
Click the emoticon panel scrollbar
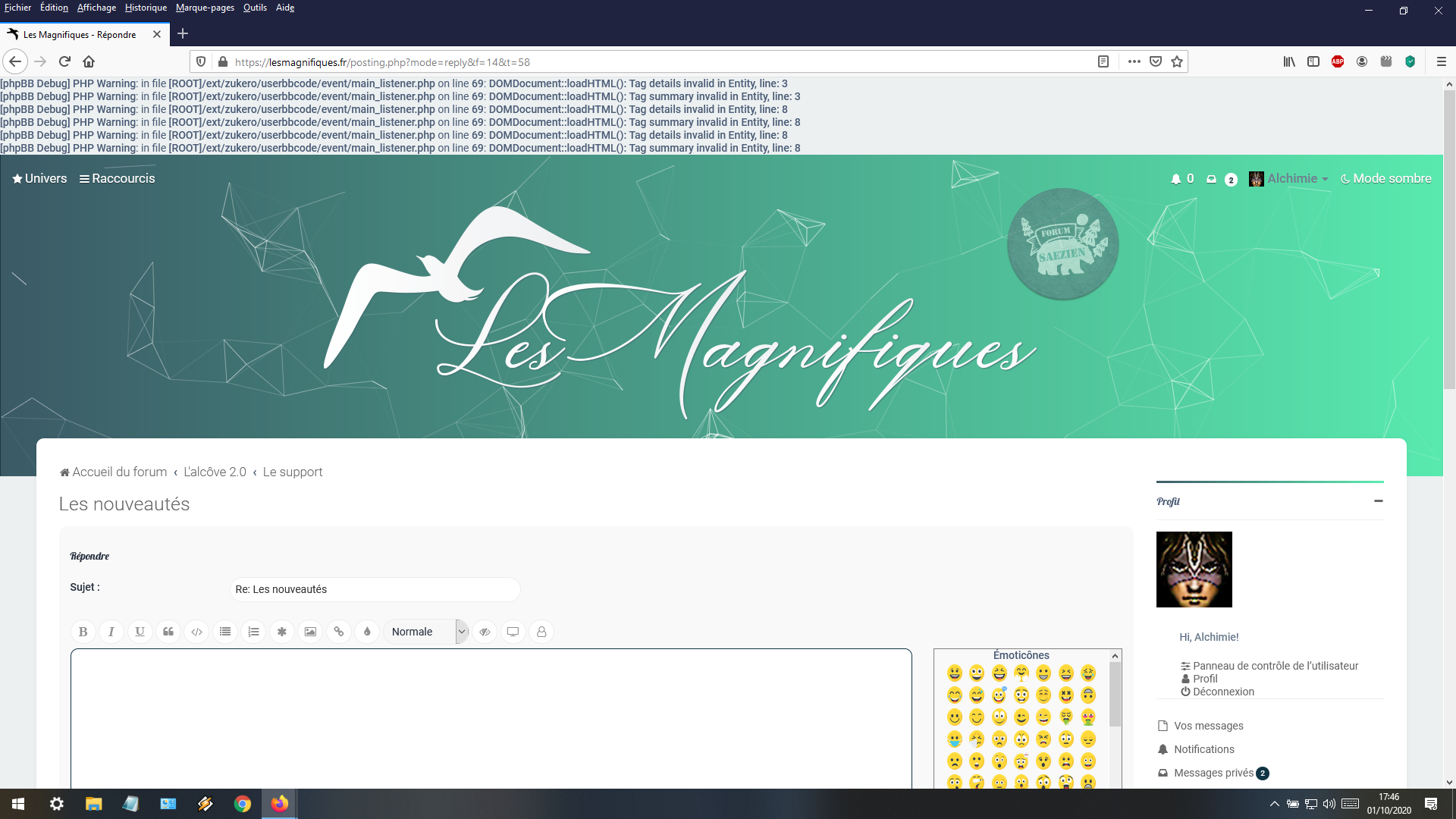1115,694
